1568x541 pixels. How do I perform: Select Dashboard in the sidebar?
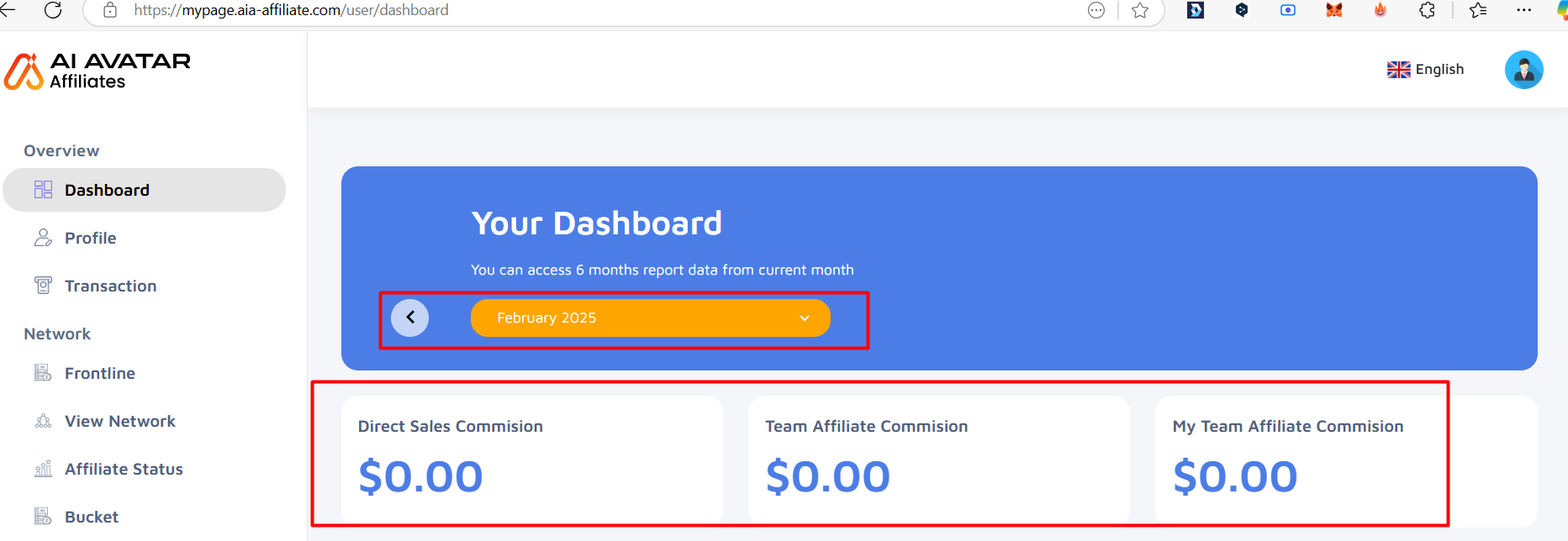click(x=145, y=190)
